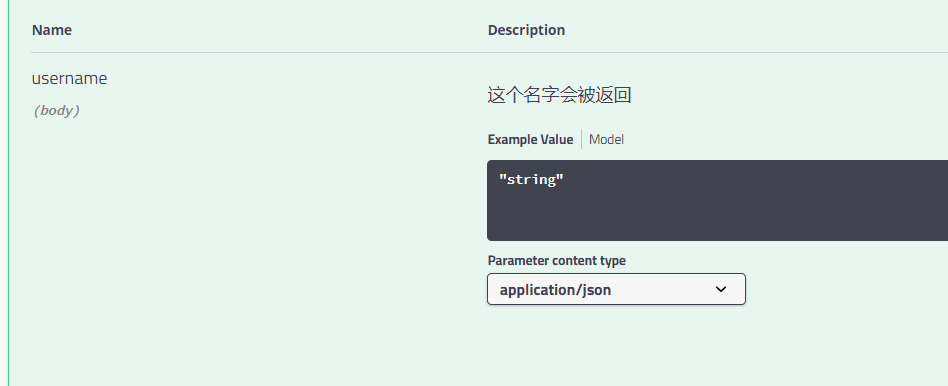Click the Name column header
This screenshot has height=386, width=948.
click(52, 30)
